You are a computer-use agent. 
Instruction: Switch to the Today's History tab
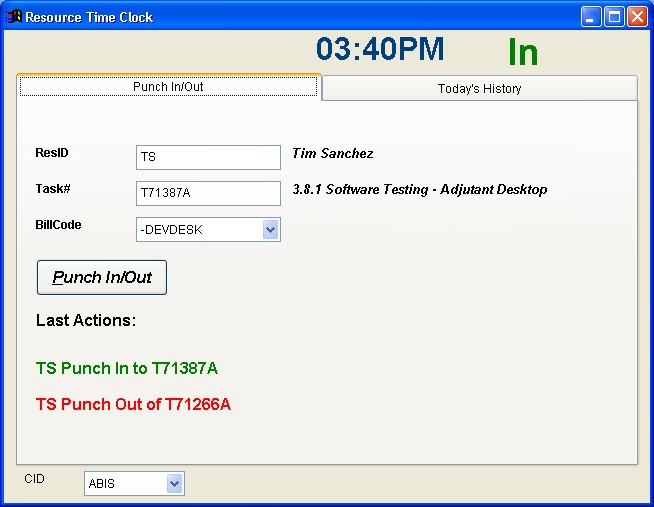click(479, 89)
